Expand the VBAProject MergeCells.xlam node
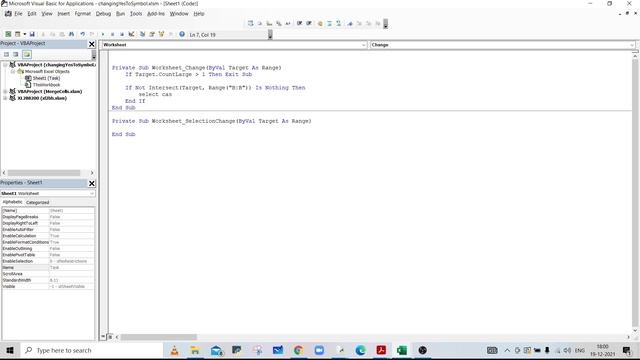The image size is (640, 360). coord(5,91)
